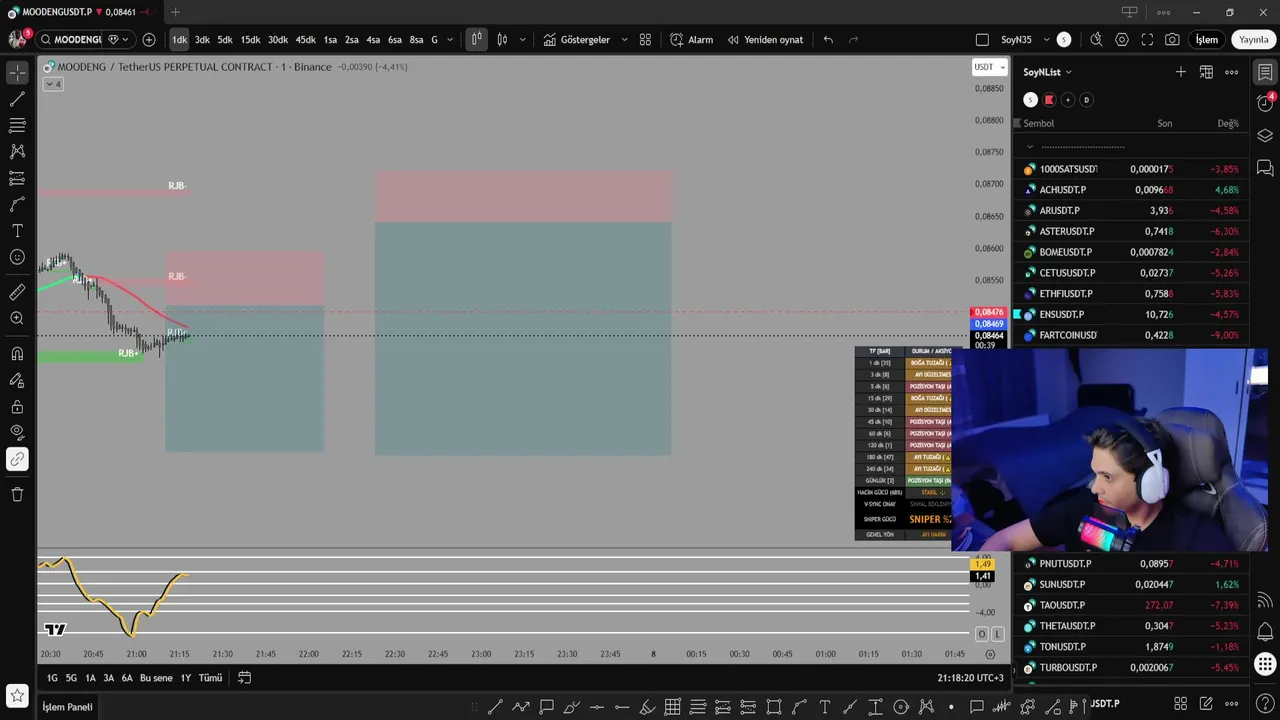Open the SoyNList watchlist dropdown
The image size is (1280, 720).
[x=1047, y=72]
